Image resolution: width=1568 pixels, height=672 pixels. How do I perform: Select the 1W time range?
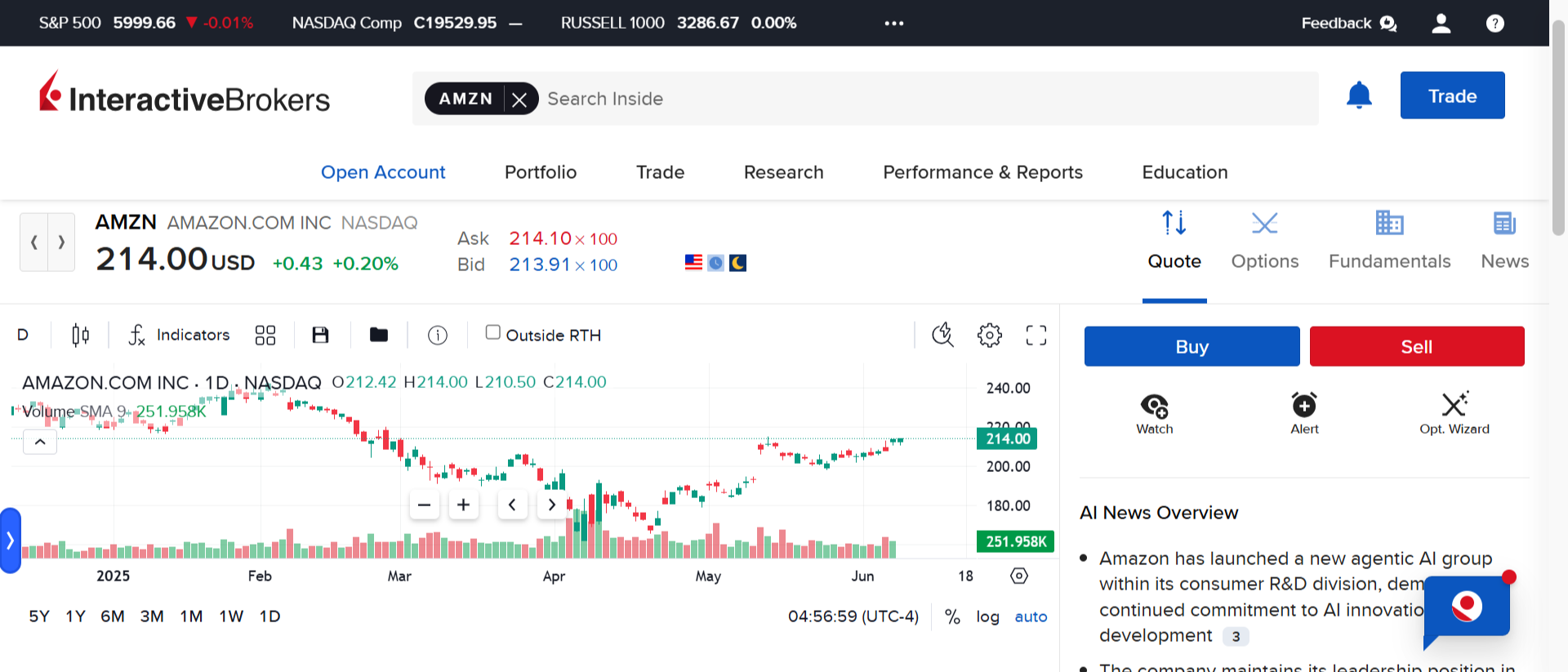[x=231, y=616]
